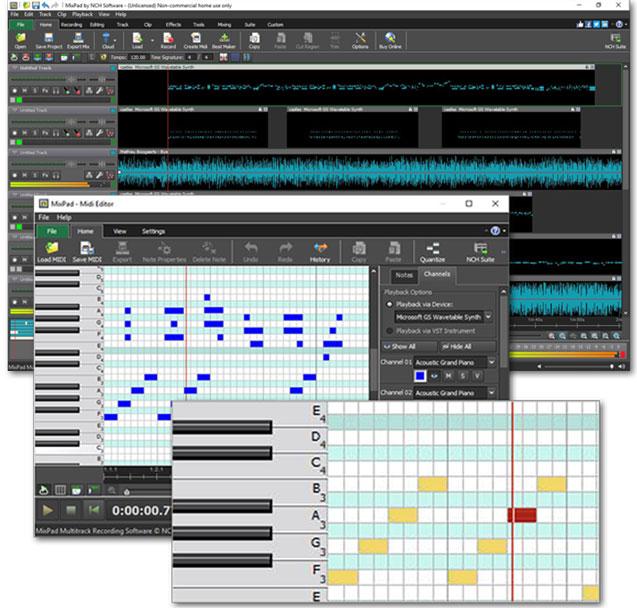Click the Save Project toolbar icon
Screen dimensions: 637x608
pos(49,41)
